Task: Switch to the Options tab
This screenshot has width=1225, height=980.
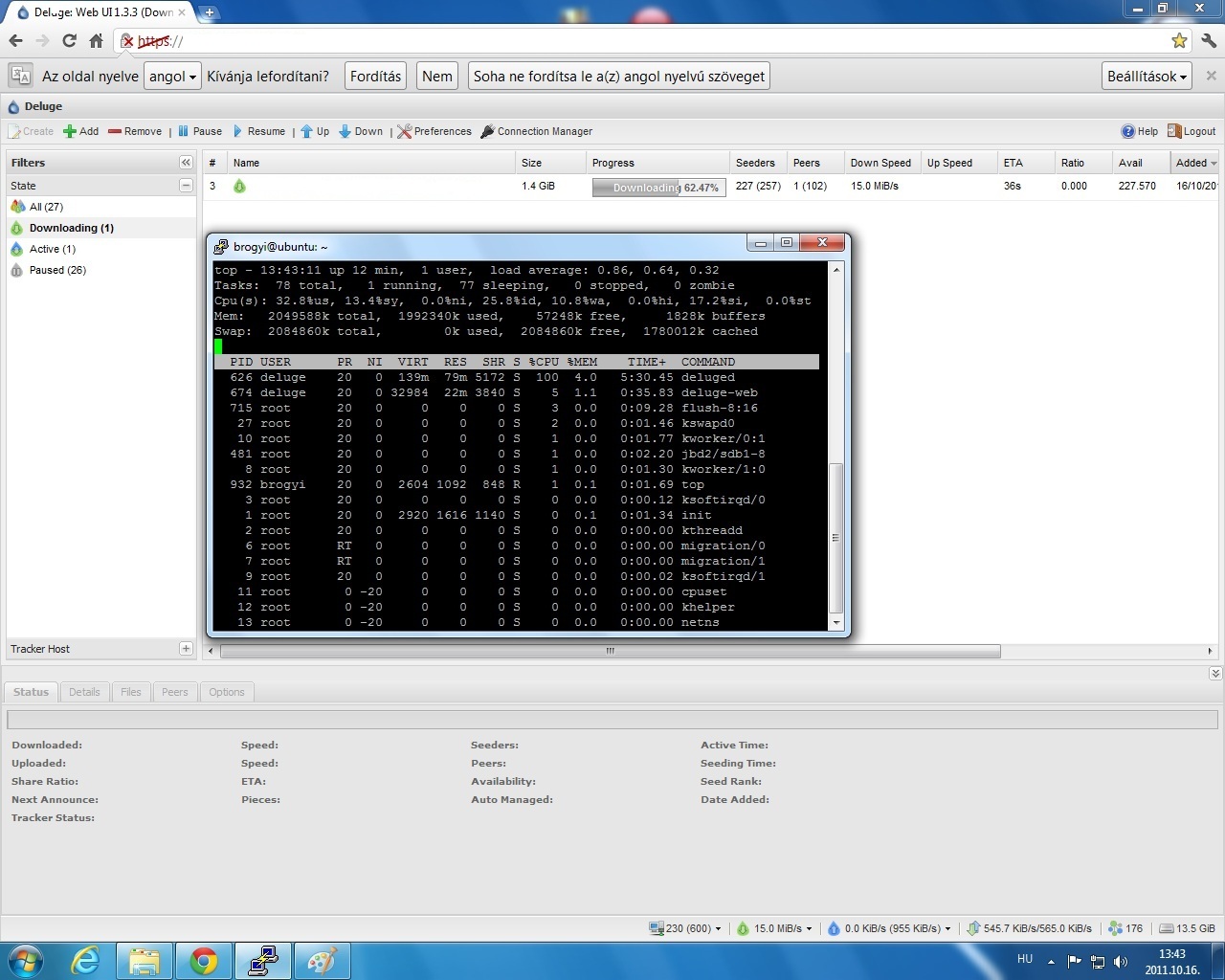Action: [227, 692]
